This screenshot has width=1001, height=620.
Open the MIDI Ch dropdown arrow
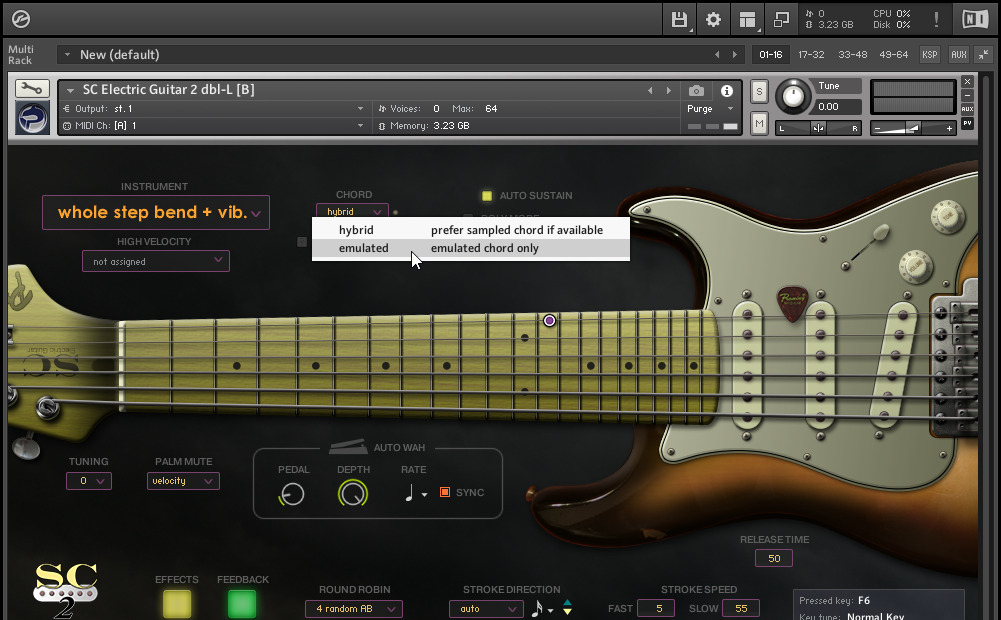click(x=361, y=126)
